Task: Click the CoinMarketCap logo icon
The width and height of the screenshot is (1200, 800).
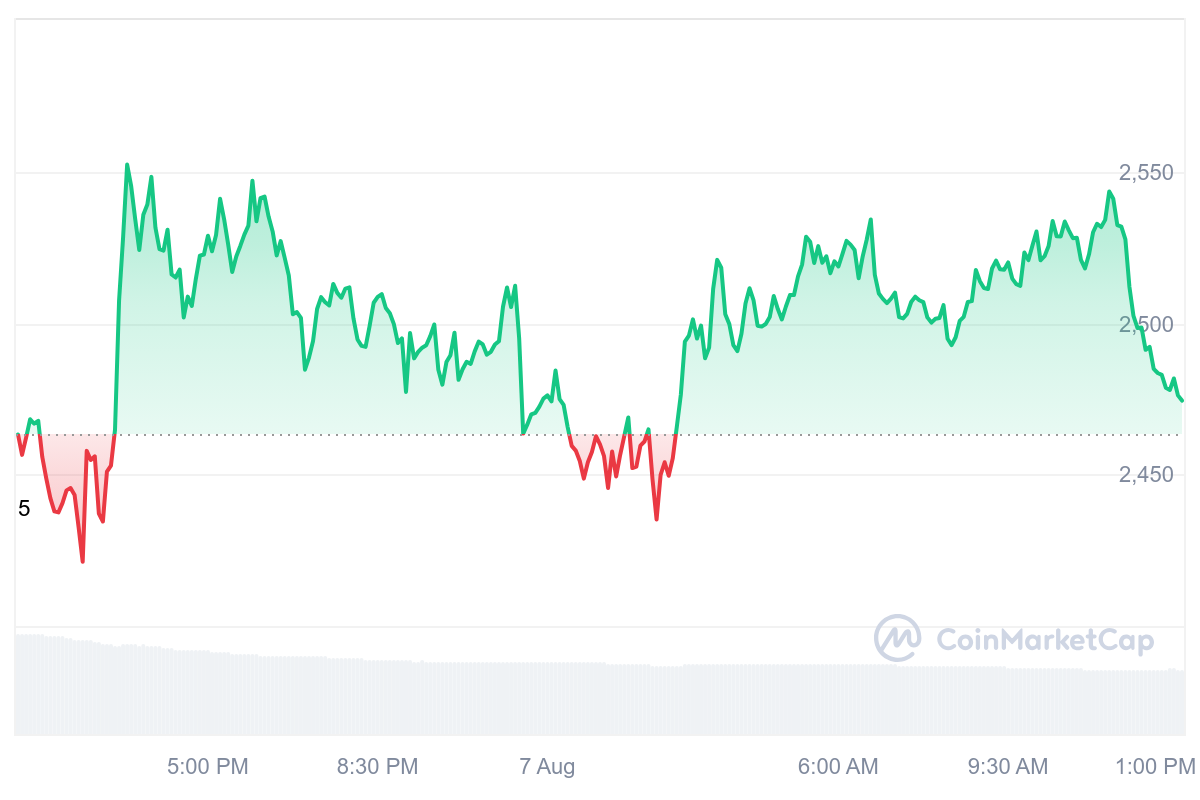Action: coord(897,639)
